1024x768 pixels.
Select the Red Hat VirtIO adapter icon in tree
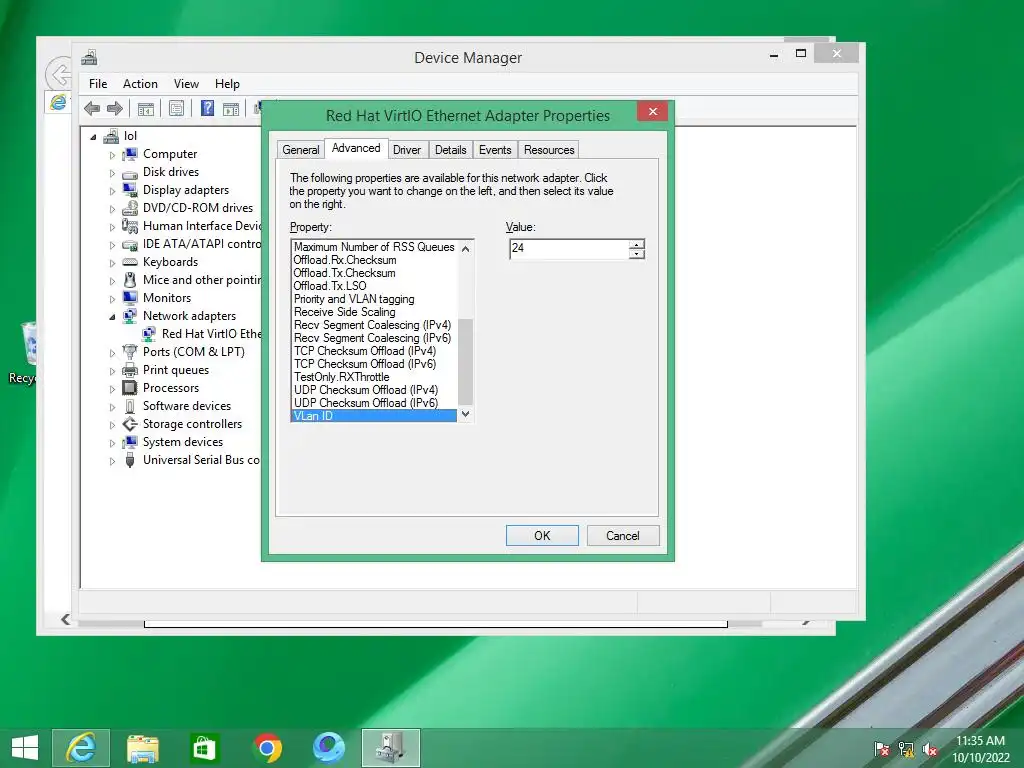149,334
